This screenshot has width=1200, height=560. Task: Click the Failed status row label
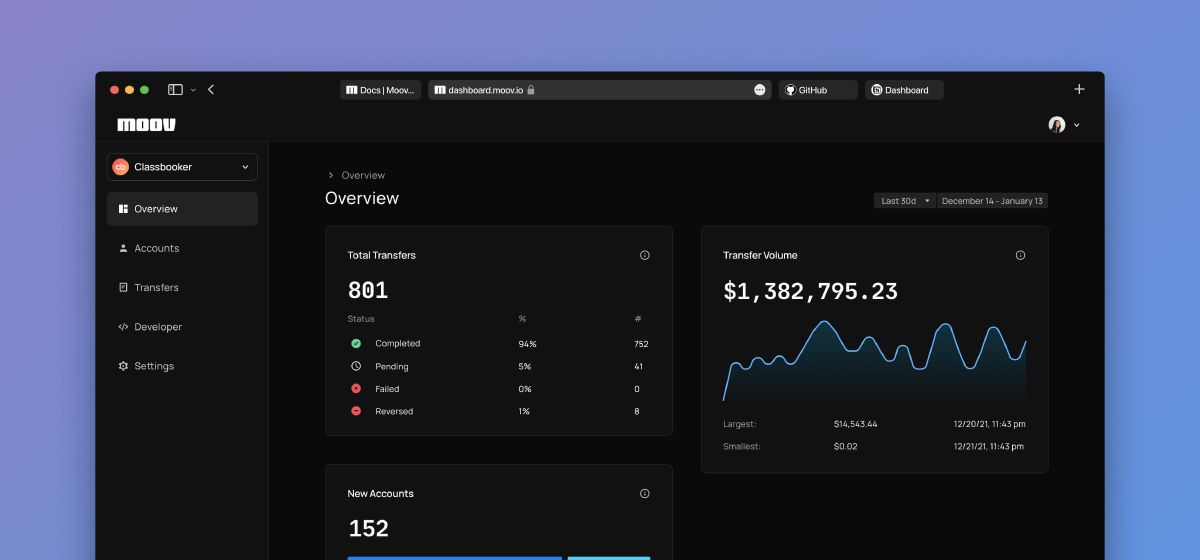tap(387, 389)
